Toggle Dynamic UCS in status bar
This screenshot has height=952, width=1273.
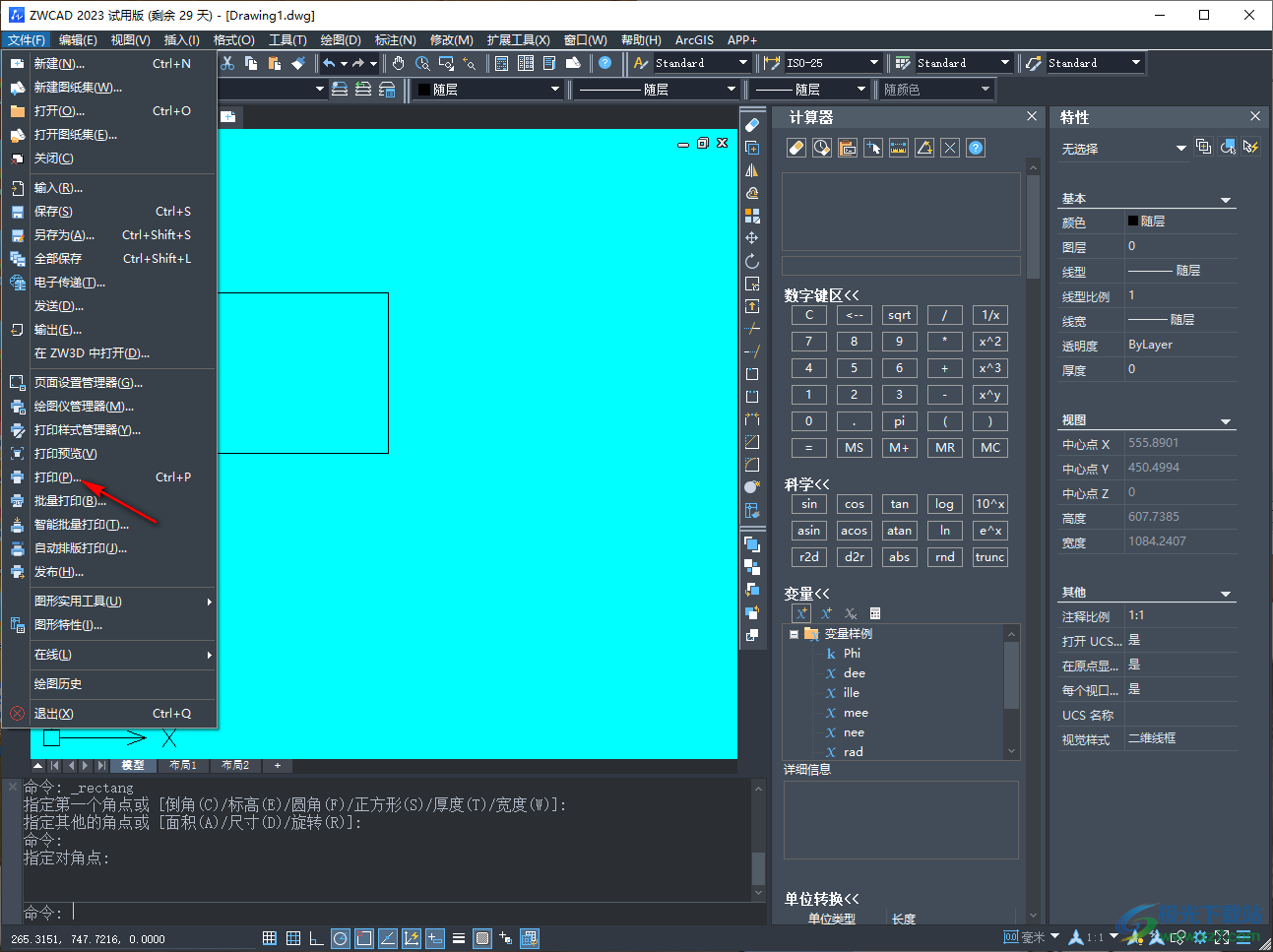(x=411, y=938)
